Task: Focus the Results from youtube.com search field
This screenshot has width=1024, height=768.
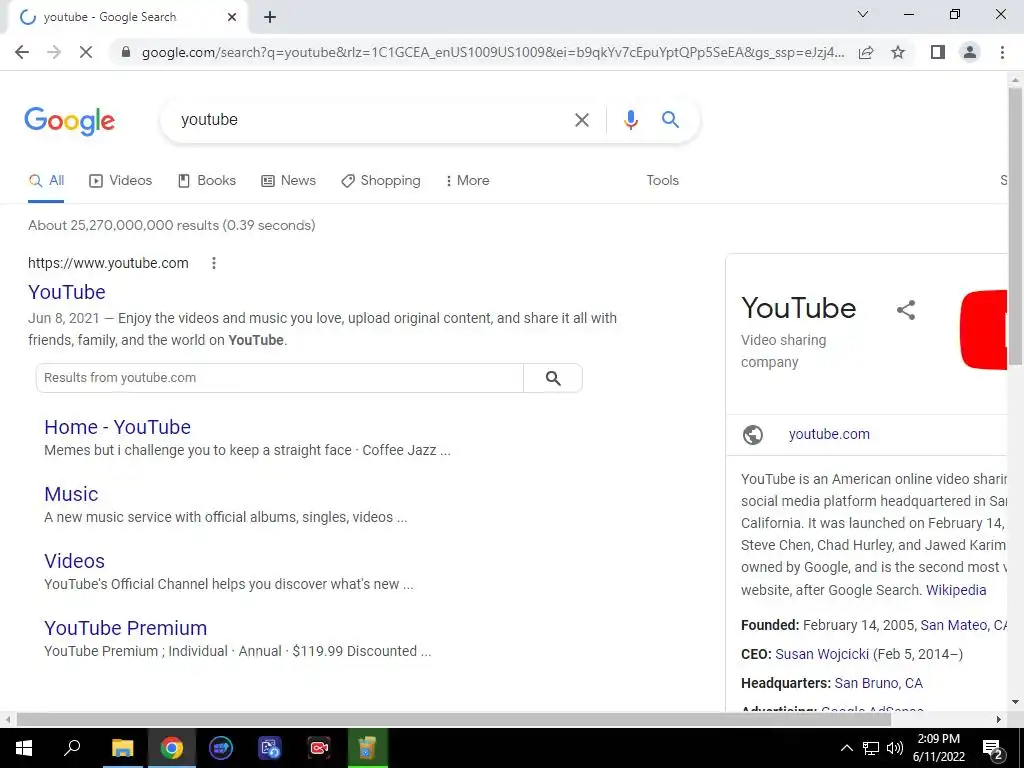Action: [x=280, y=378]
